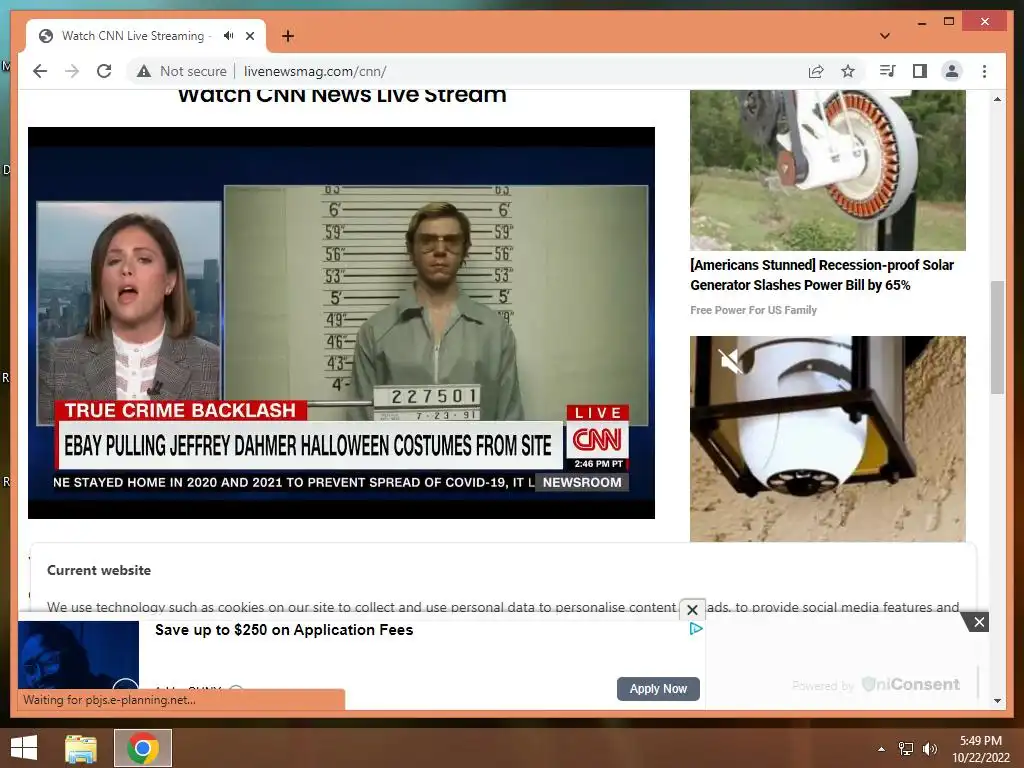Viewport: 1024px width, 768px height.
Task: Mute the tab via speaker icon
Action: [228, 36]
